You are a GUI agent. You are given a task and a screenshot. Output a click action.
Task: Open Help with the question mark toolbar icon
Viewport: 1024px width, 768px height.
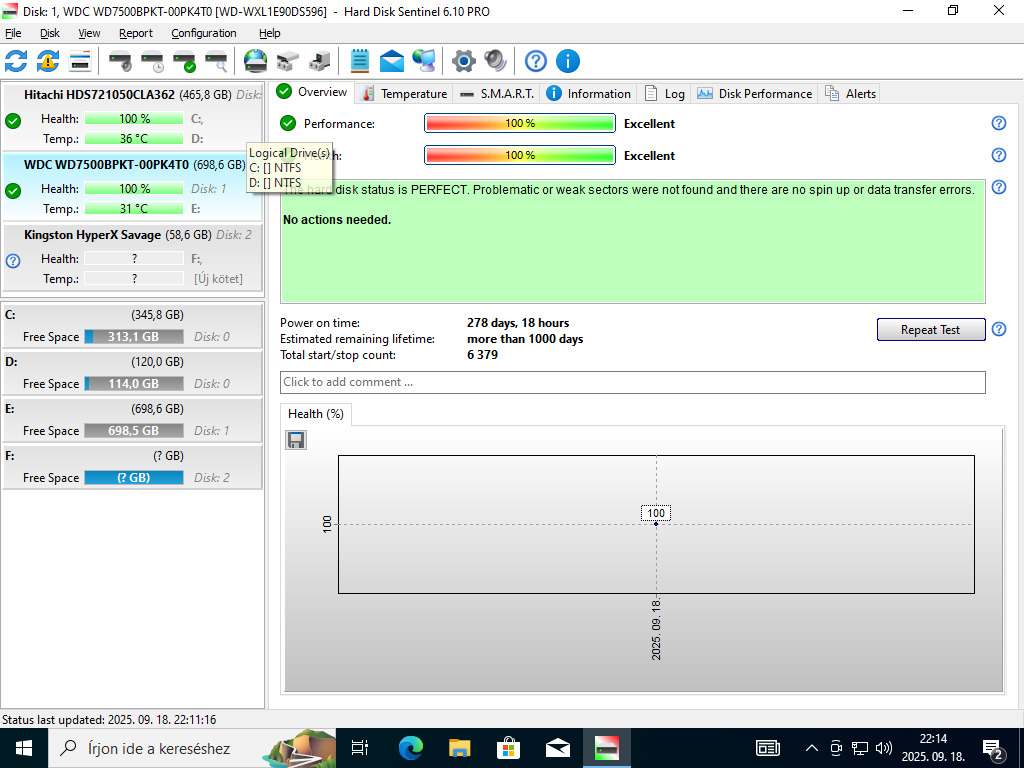click(536, 61)
